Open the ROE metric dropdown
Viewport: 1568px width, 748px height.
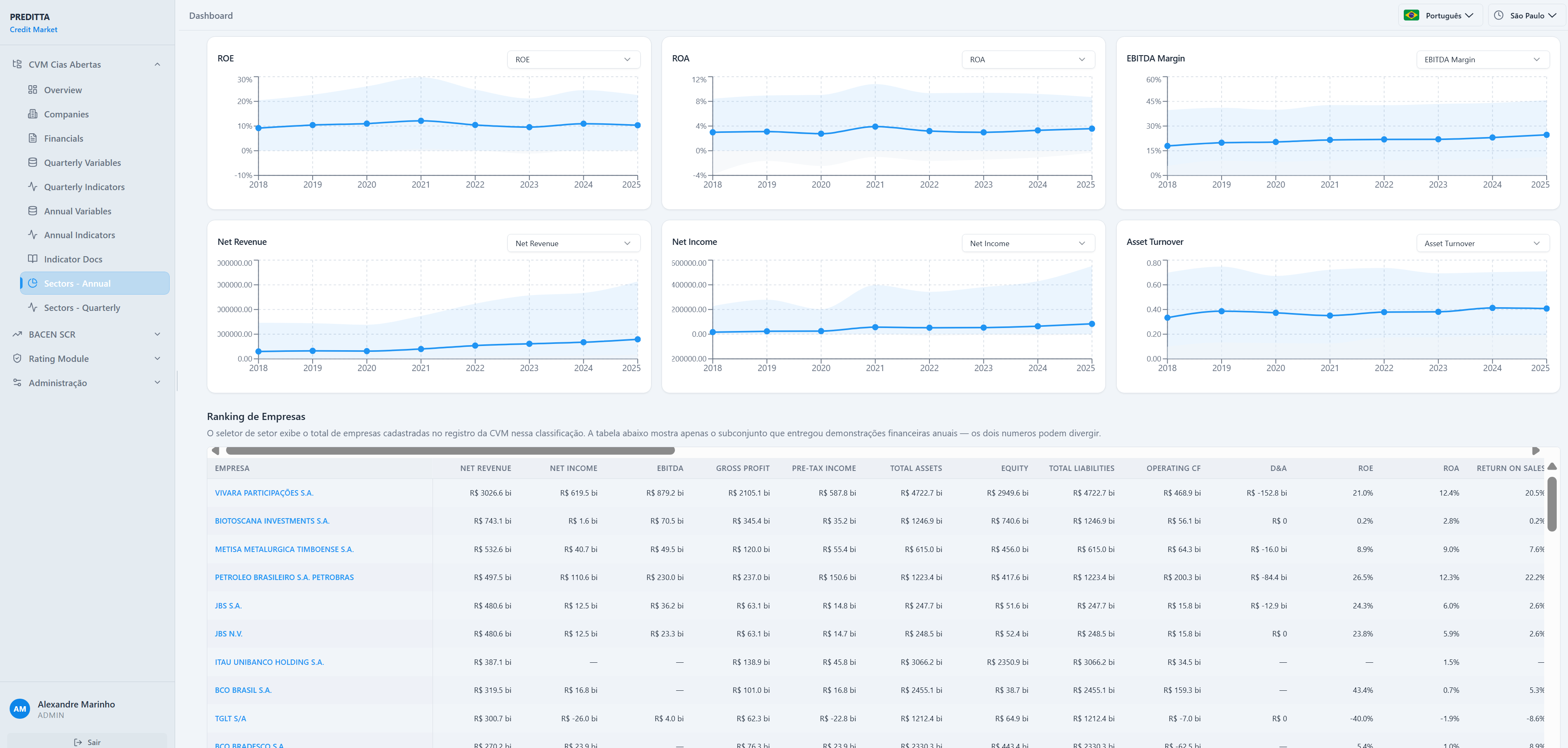[x=573, y=60]
